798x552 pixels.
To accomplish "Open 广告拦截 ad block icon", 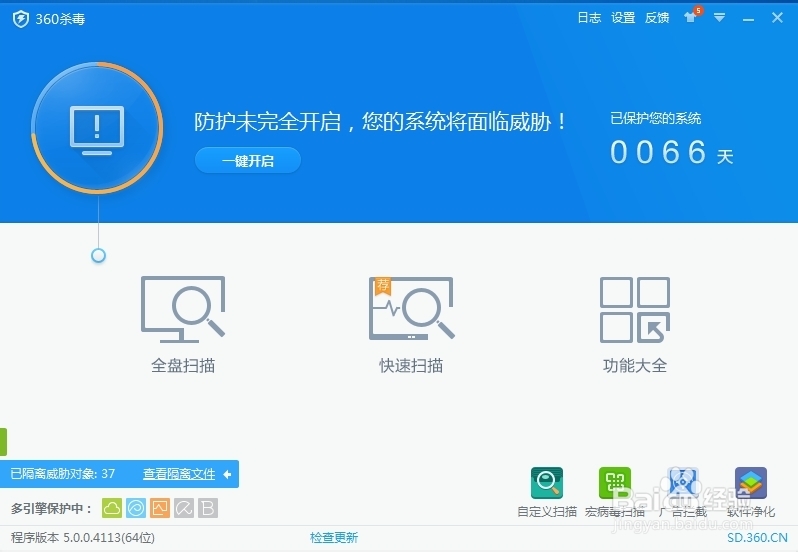I will coord(682,483).
